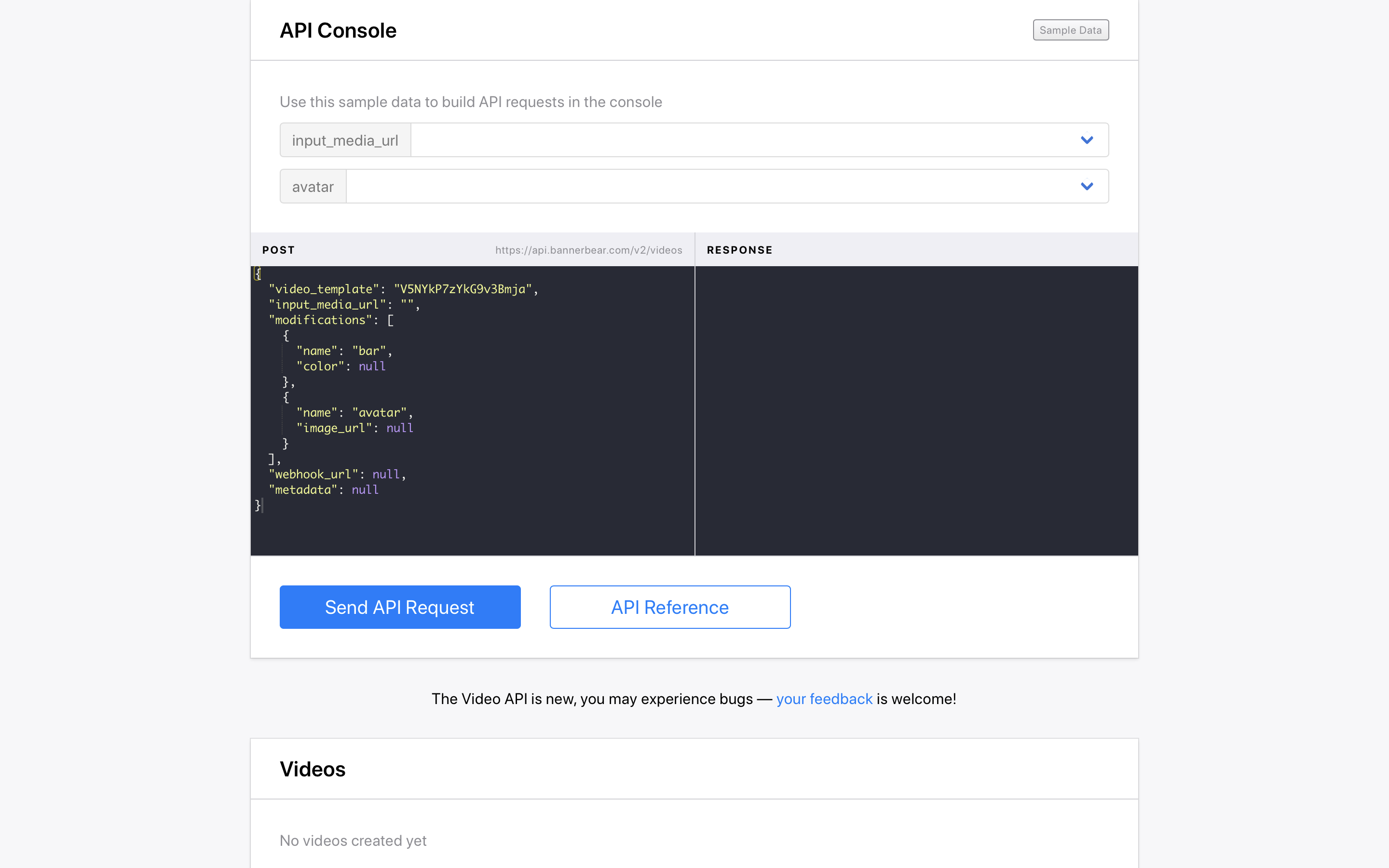Click the avatar select field
Viewport: 1389px width, 868px height.
706,187
